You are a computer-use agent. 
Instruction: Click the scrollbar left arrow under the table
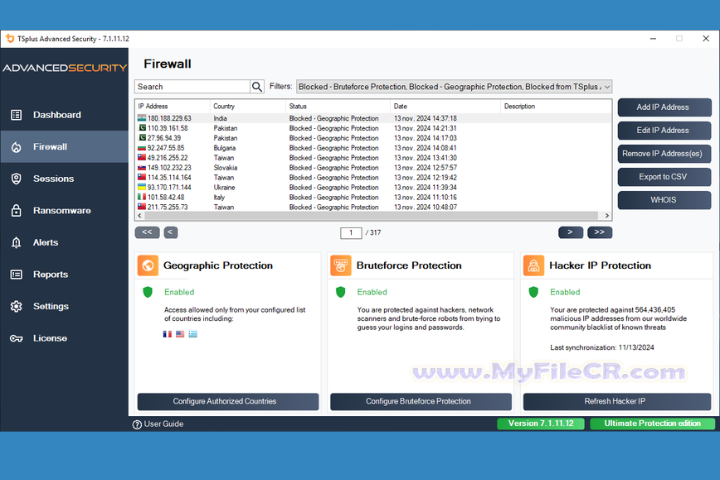[140, 215]
